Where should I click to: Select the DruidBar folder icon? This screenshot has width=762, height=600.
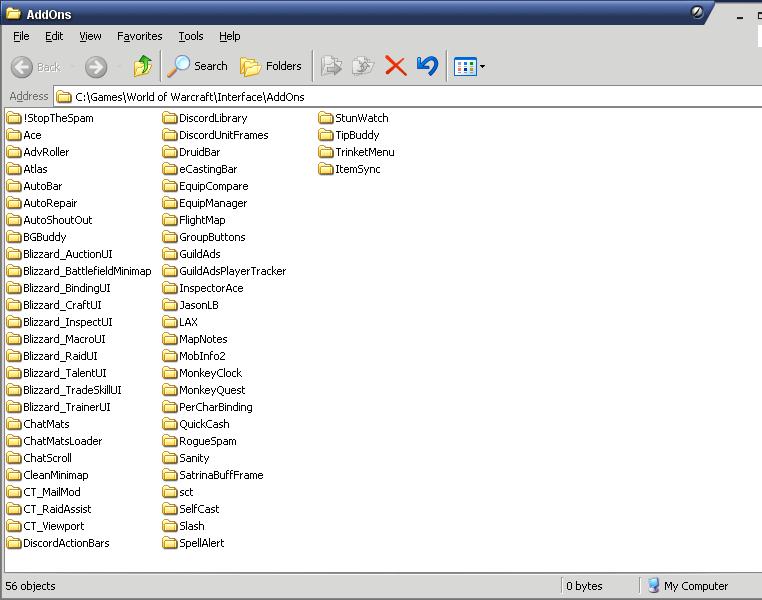pos(170,152)
